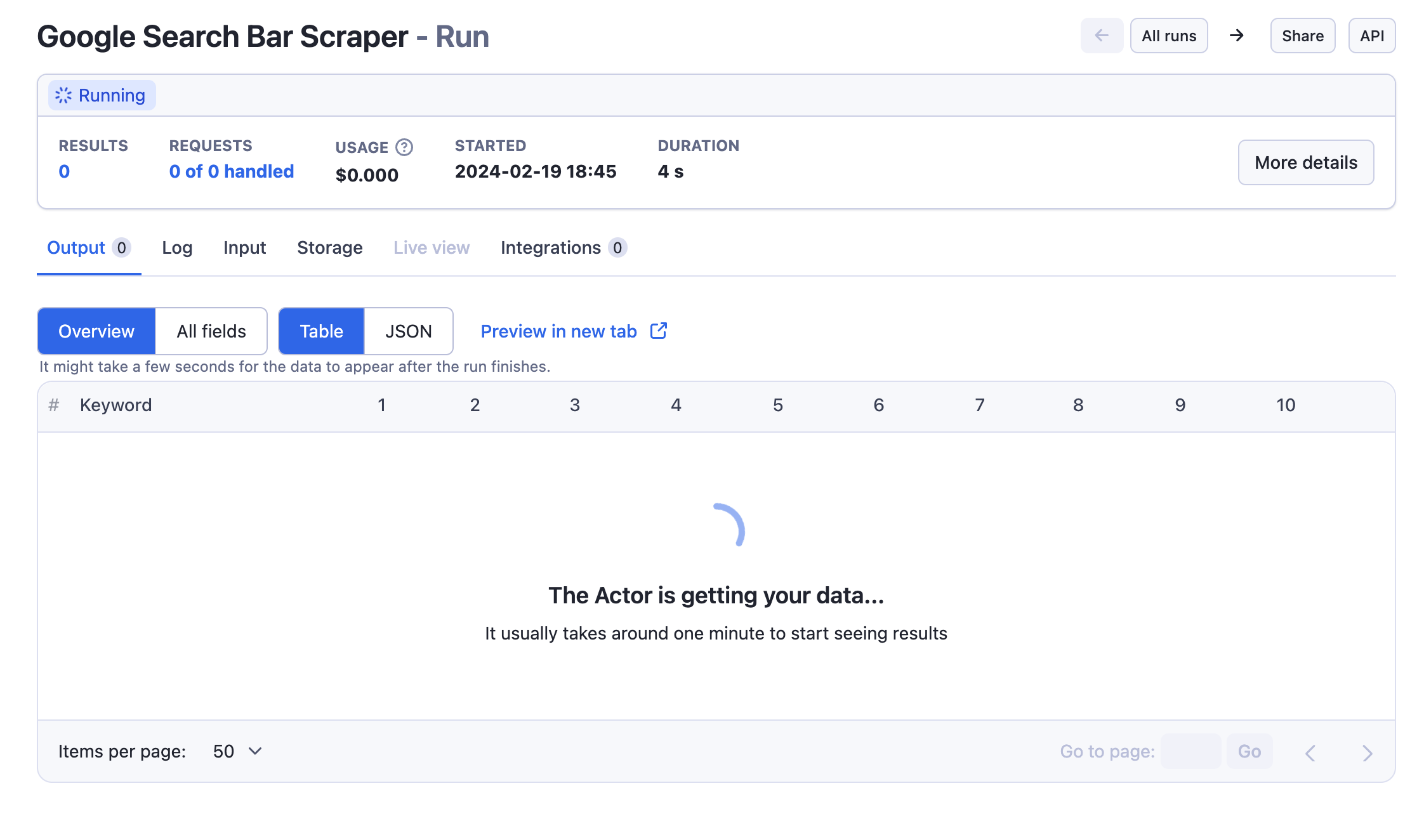Click the 0 of 0 handled requests link
This screenshot has height=840, width=1424.
click(232, 171)
